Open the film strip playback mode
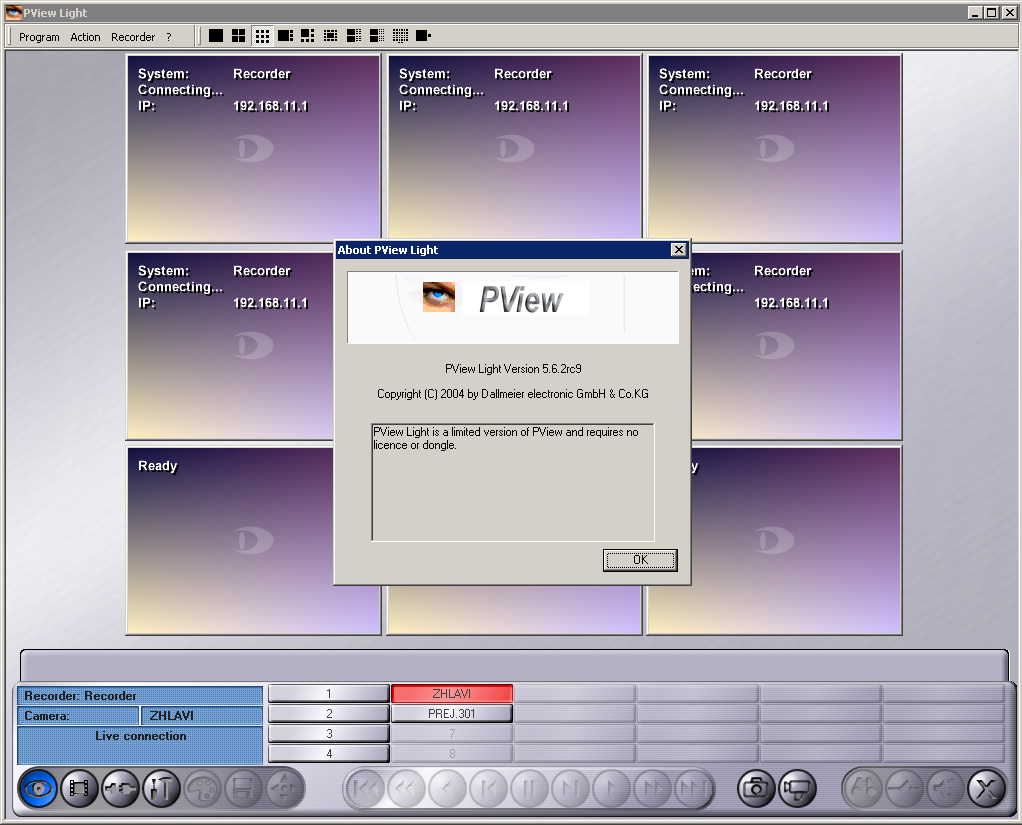 pos(80,789)
